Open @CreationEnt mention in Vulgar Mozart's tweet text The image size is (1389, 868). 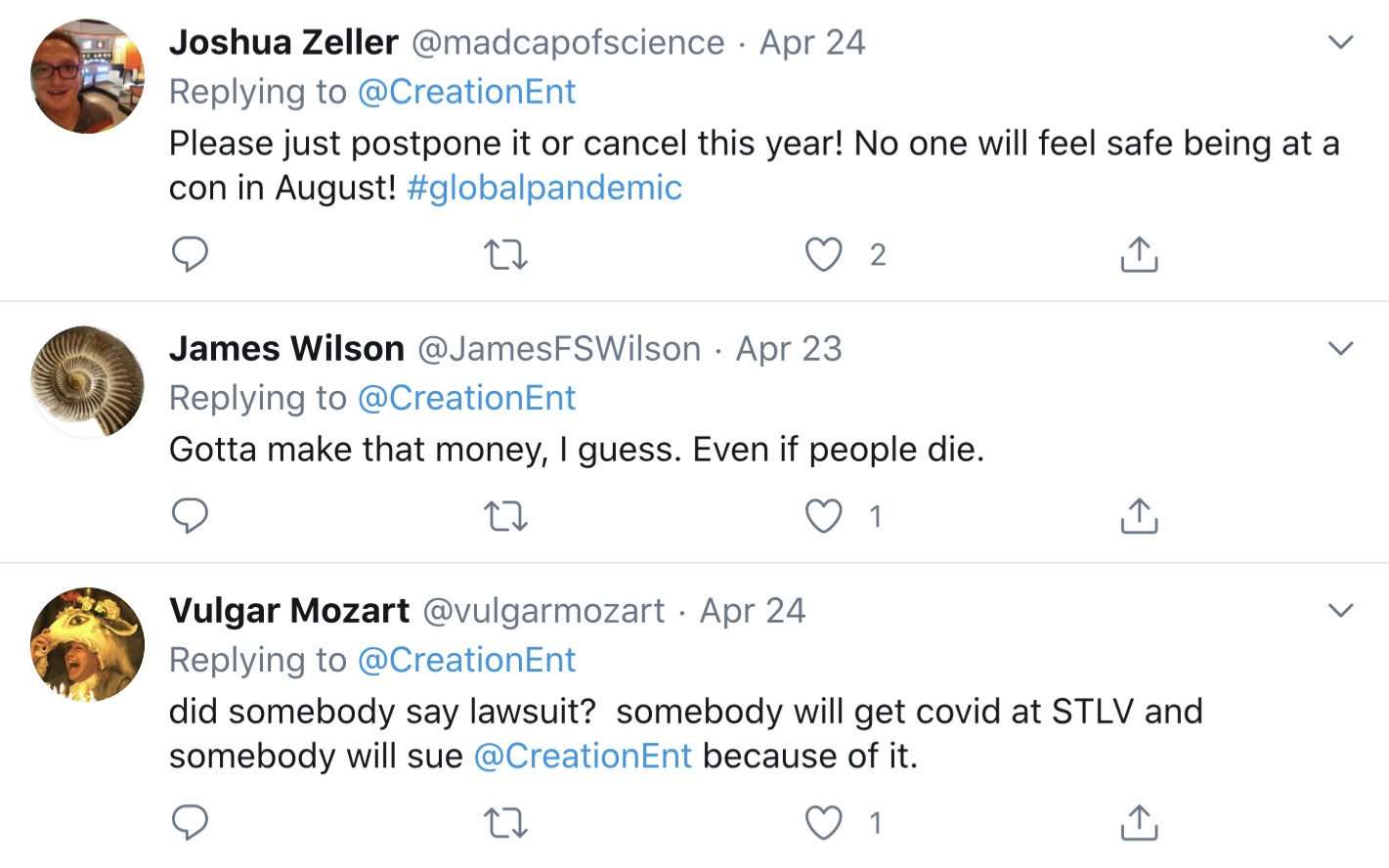click(x=583, y=756)
